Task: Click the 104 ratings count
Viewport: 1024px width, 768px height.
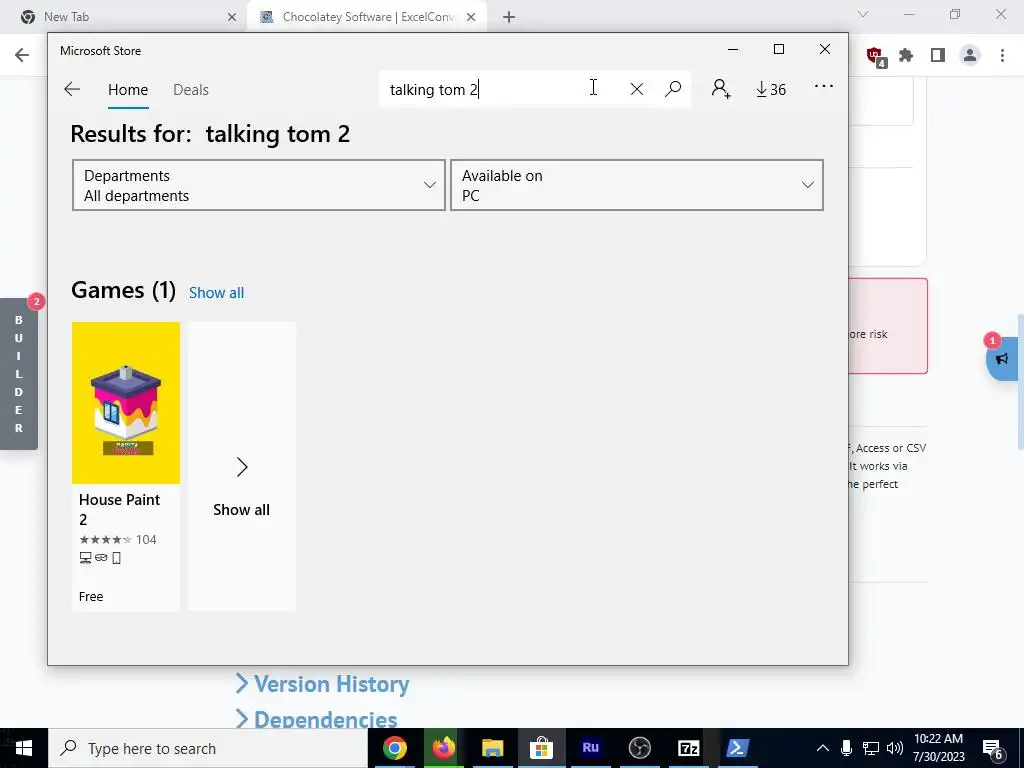Action: 146,539
